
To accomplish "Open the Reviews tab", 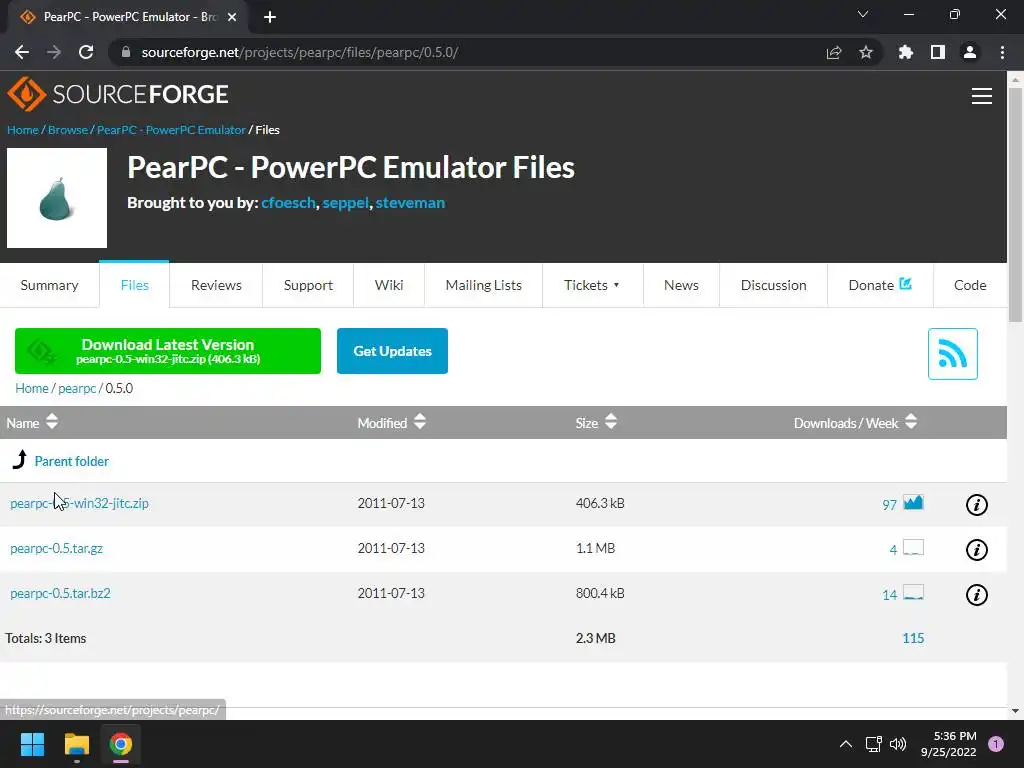I will point(216,285).
